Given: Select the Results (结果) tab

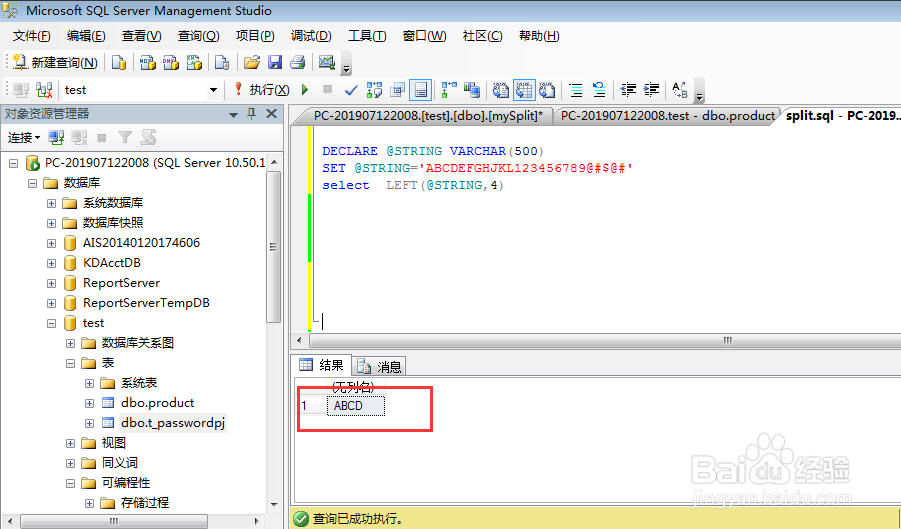Looking at the screenshot, I should coord(321,365).
